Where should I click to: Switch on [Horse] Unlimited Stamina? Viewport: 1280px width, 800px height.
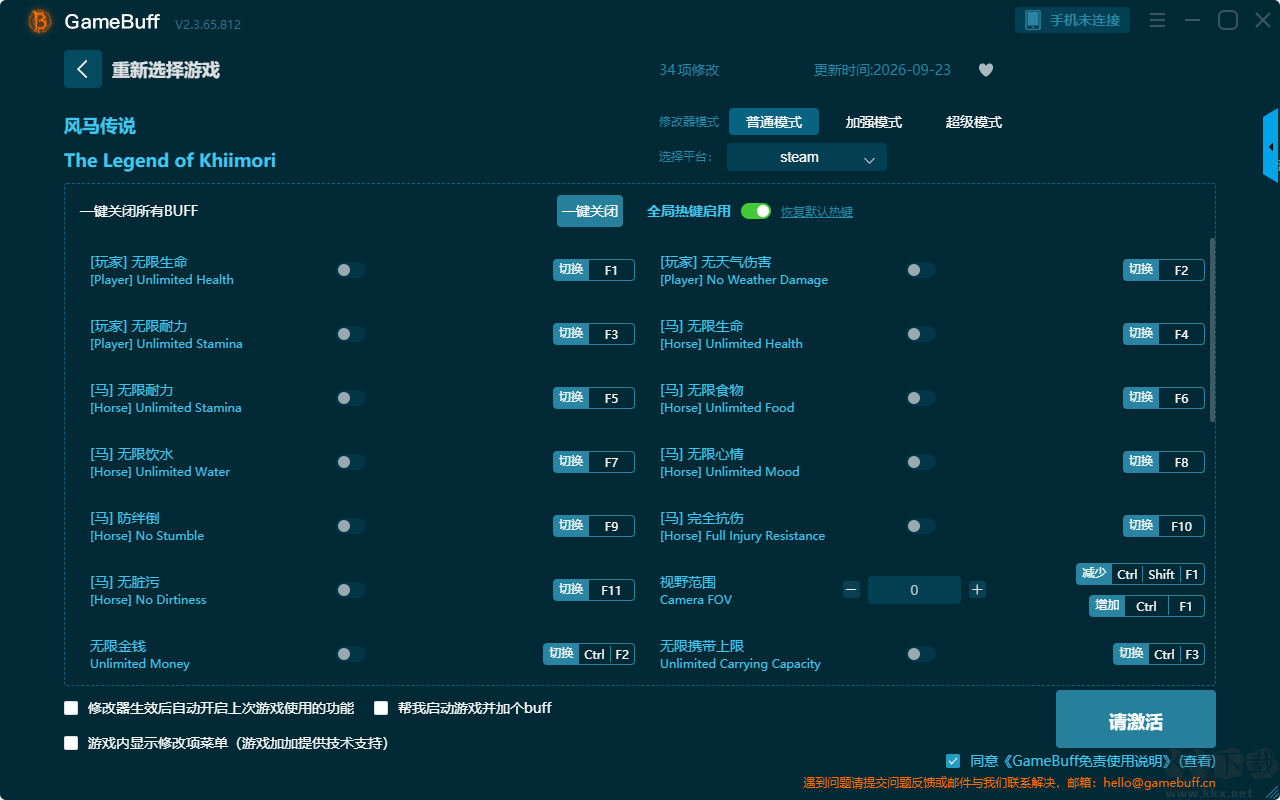tap(351, 398)
